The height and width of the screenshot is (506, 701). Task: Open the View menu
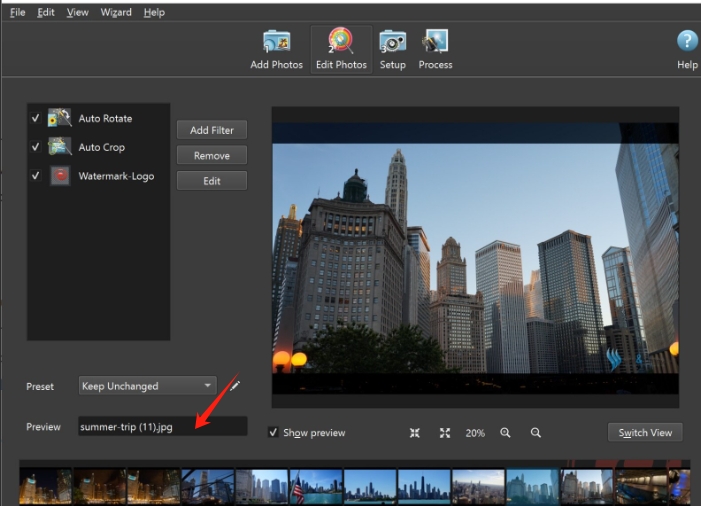click(77, 13)
